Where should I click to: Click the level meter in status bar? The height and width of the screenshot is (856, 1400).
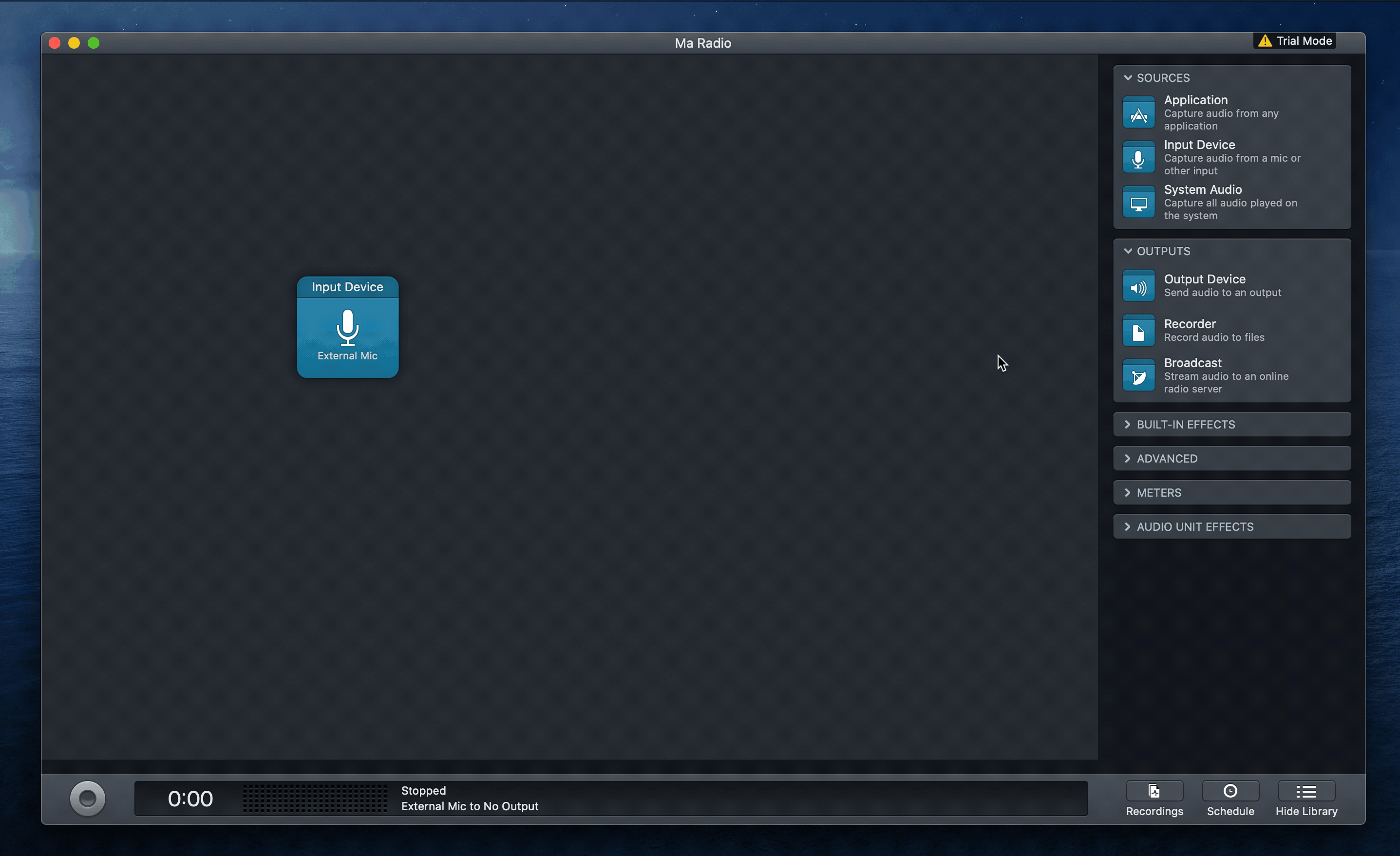pyautogui.click(x=315, y=799)
